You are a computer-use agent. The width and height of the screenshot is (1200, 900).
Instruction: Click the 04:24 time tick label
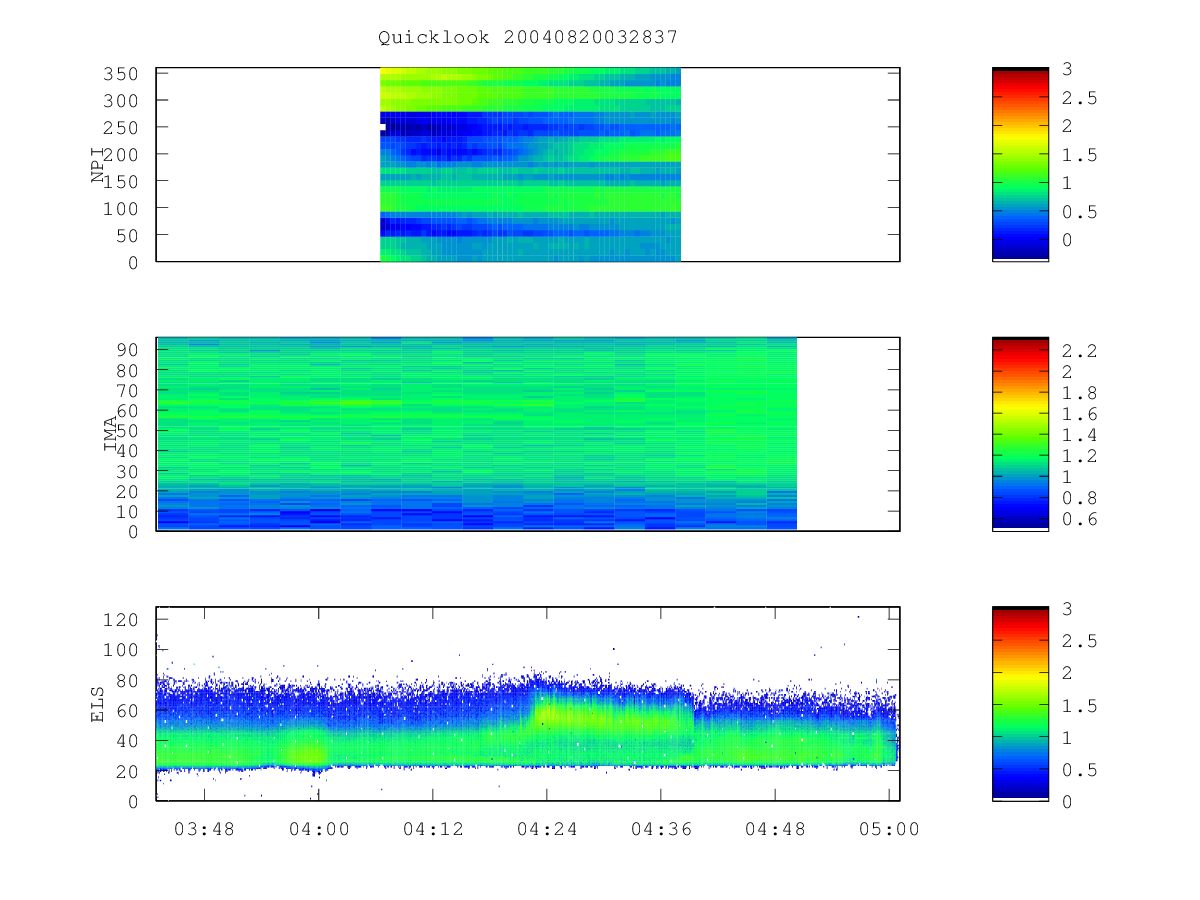[x=547, y=829]
